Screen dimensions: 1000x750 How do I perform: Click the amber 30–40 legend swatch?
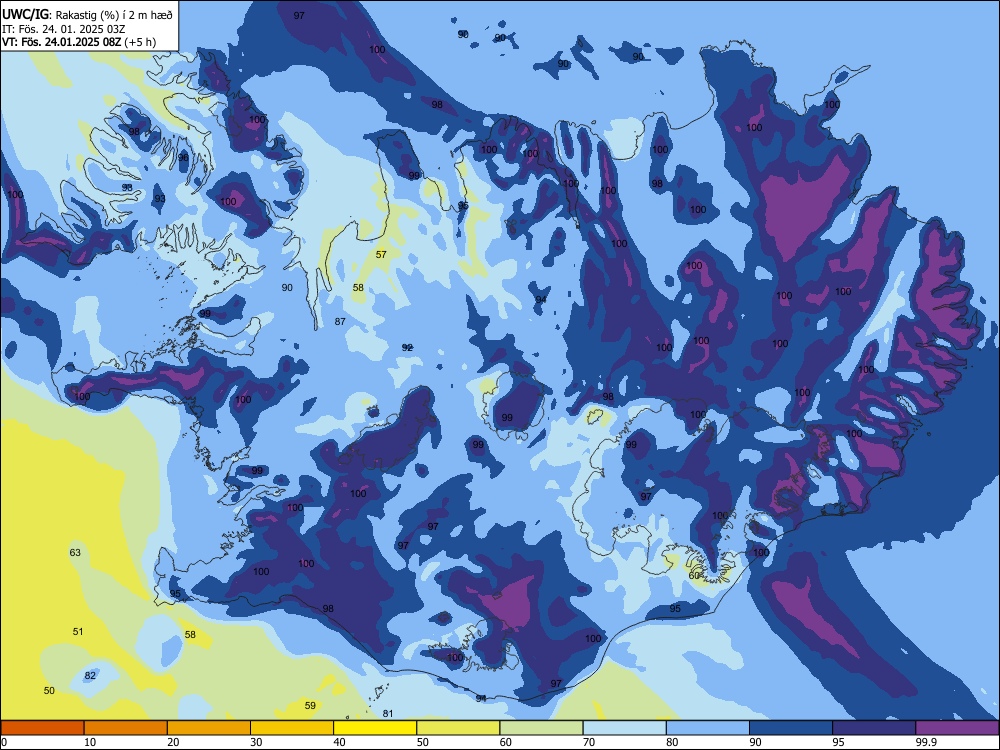(x=292, y=728)
